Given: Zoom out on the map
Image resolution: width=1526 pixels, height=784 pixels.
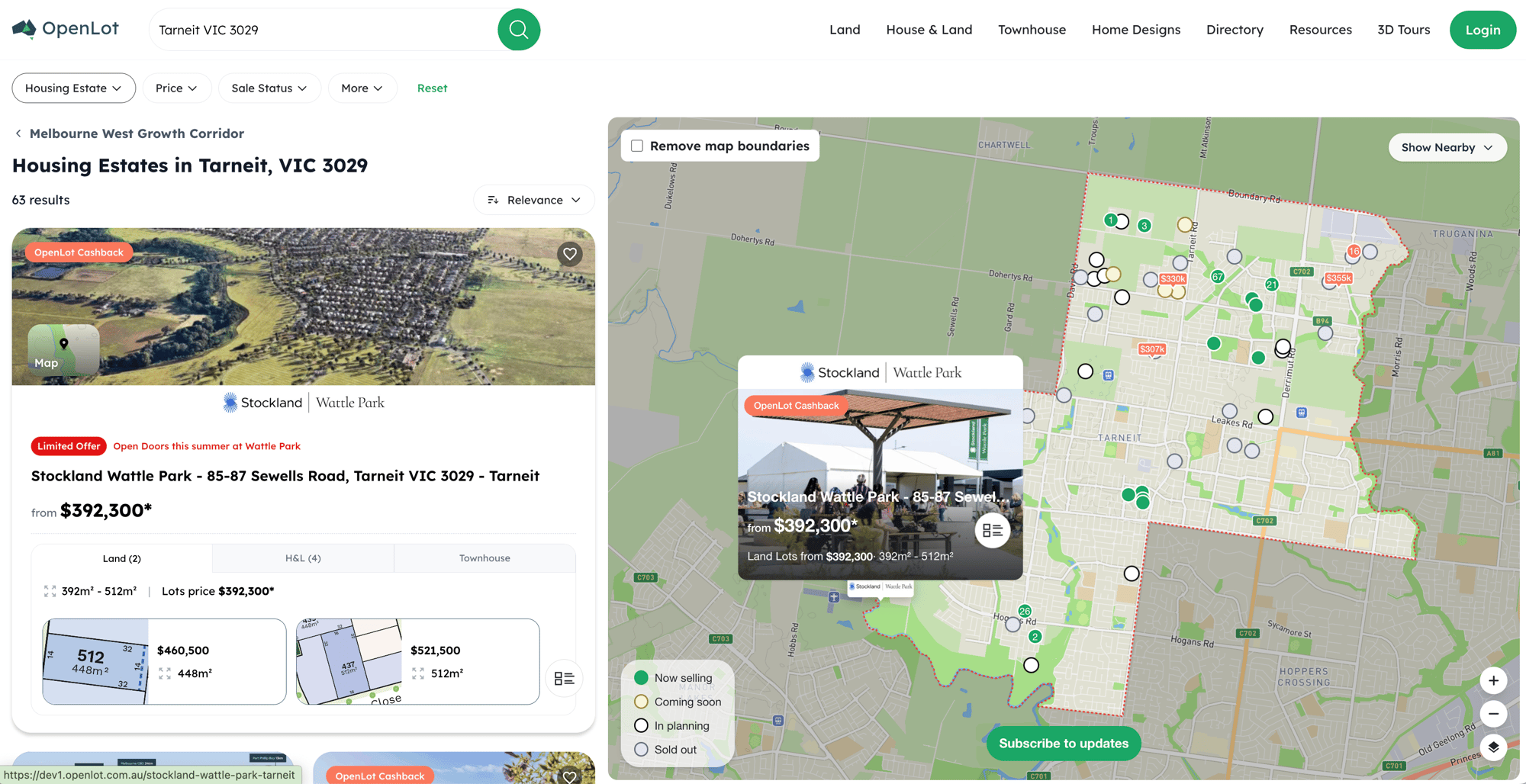Looking at the screenshot, I should coord(1493,714).
